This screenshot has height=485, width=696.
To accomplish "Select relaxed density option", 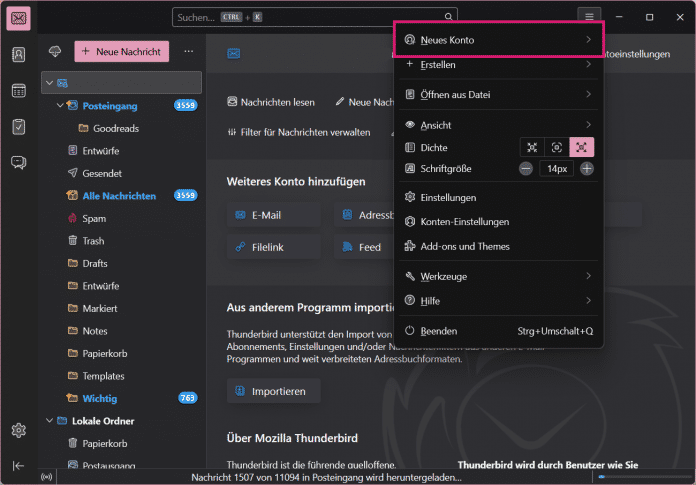I will click(x=582, y=147).
